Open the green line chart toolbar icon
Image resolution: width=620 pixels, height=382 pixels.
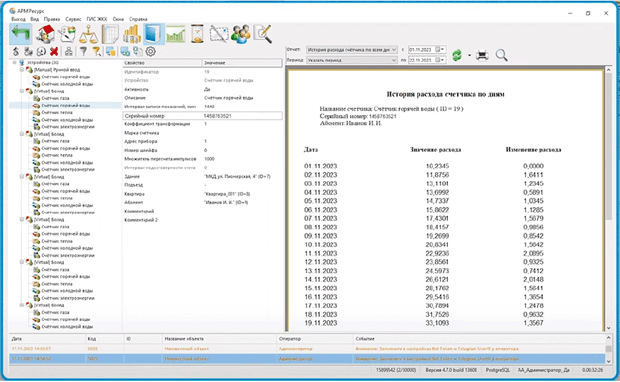(176, 34)
